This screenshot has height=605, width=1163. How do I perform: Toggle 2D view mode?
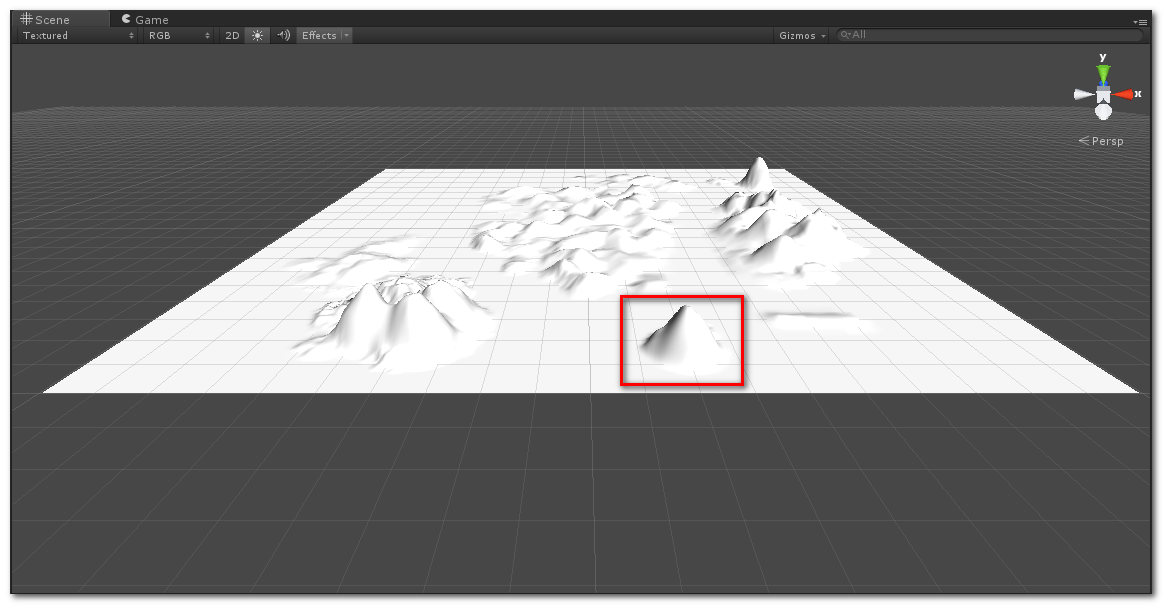click(x=232, y=36)
